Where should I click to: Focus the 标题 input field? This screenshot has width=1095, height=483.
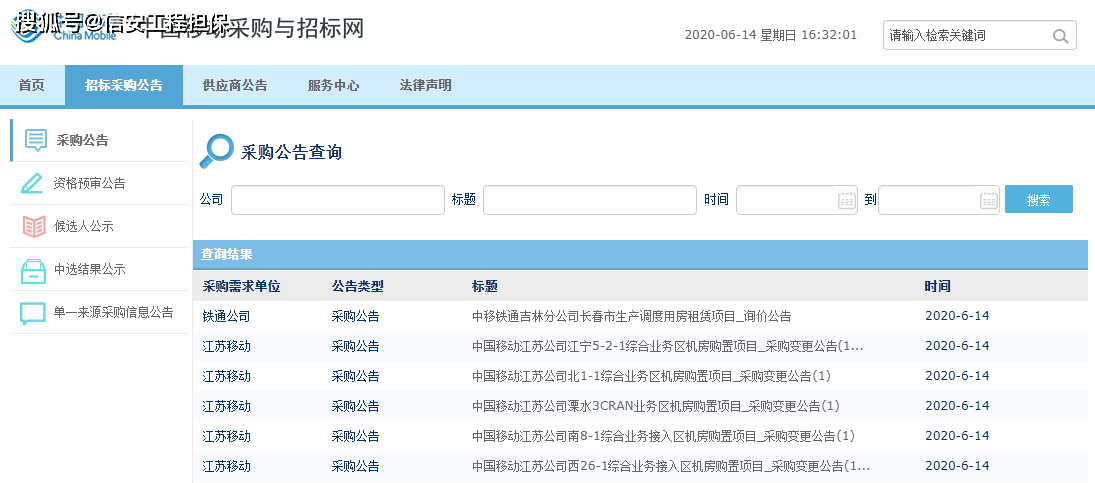pos(590,200)
